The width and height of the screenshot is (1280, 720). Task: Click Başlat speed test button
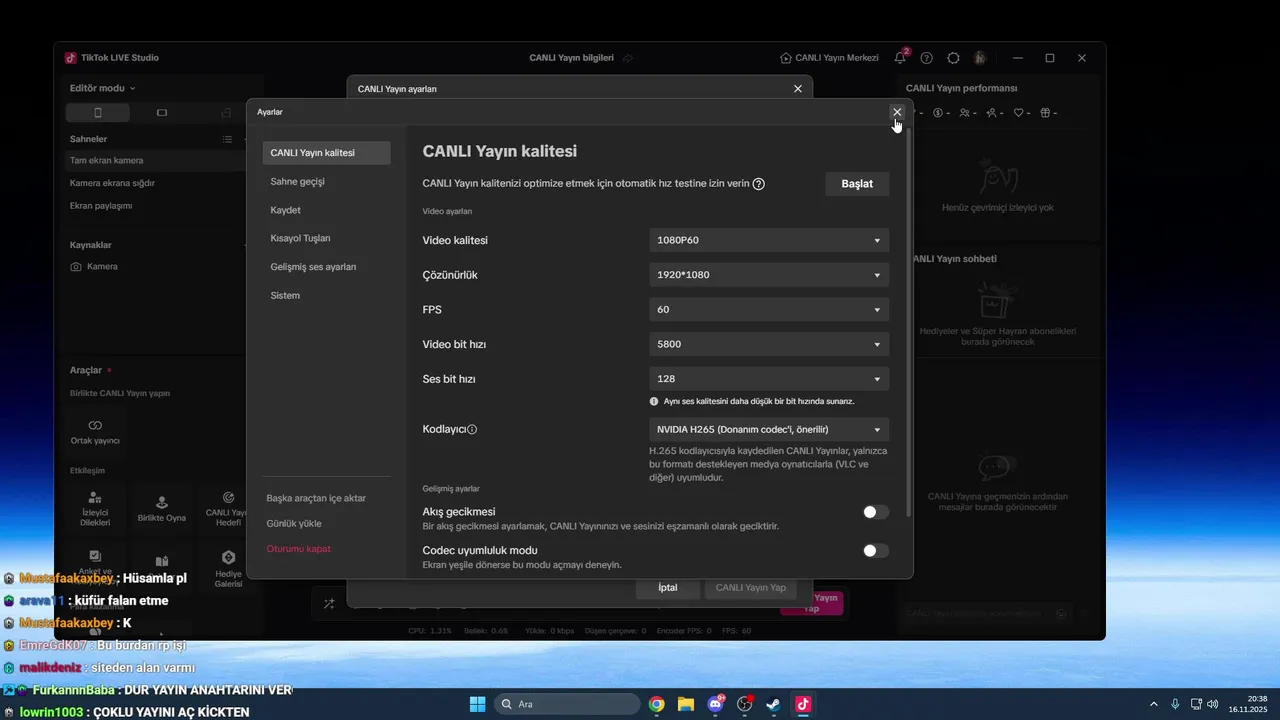coord(857,184)
